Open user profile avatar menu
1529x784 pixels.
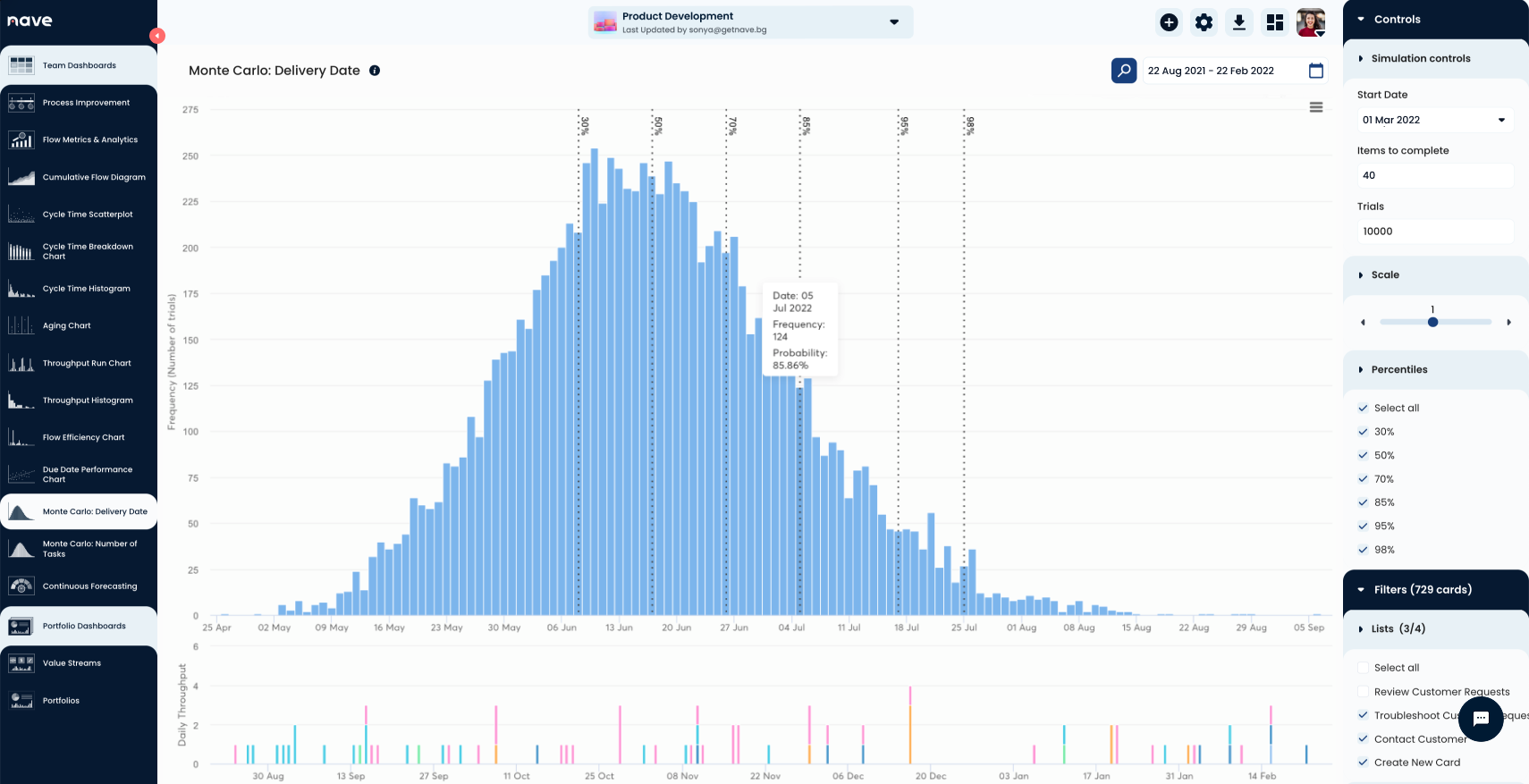point(1311,22)
